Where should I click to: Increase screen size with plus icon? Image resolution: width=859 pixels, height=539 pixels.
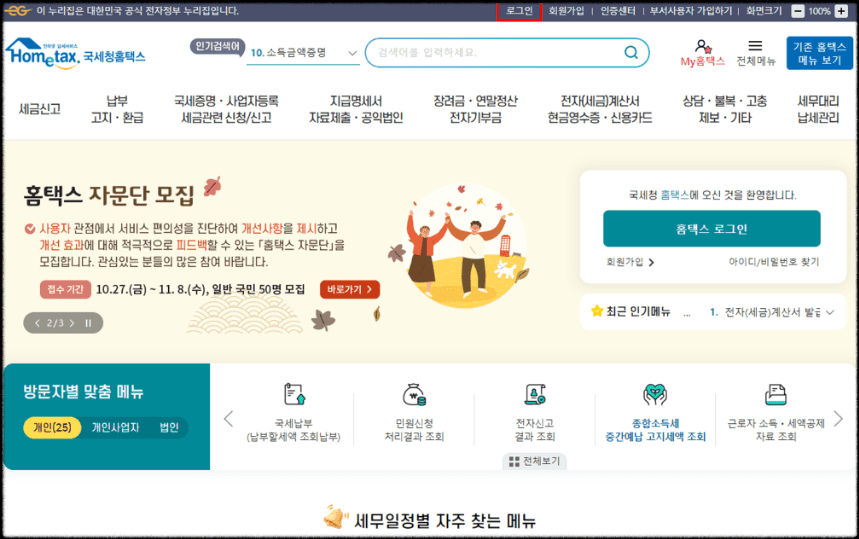tap(841, 11)
